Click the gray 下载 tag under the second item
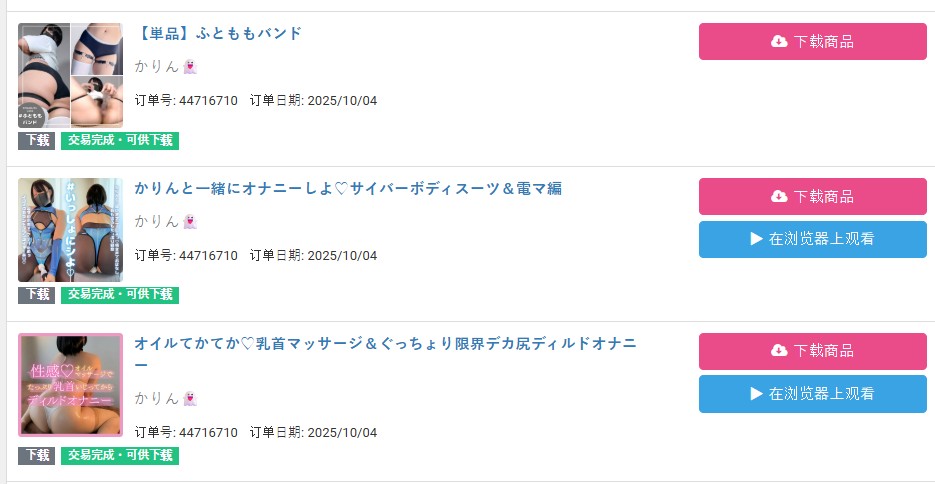 [37, 295]
